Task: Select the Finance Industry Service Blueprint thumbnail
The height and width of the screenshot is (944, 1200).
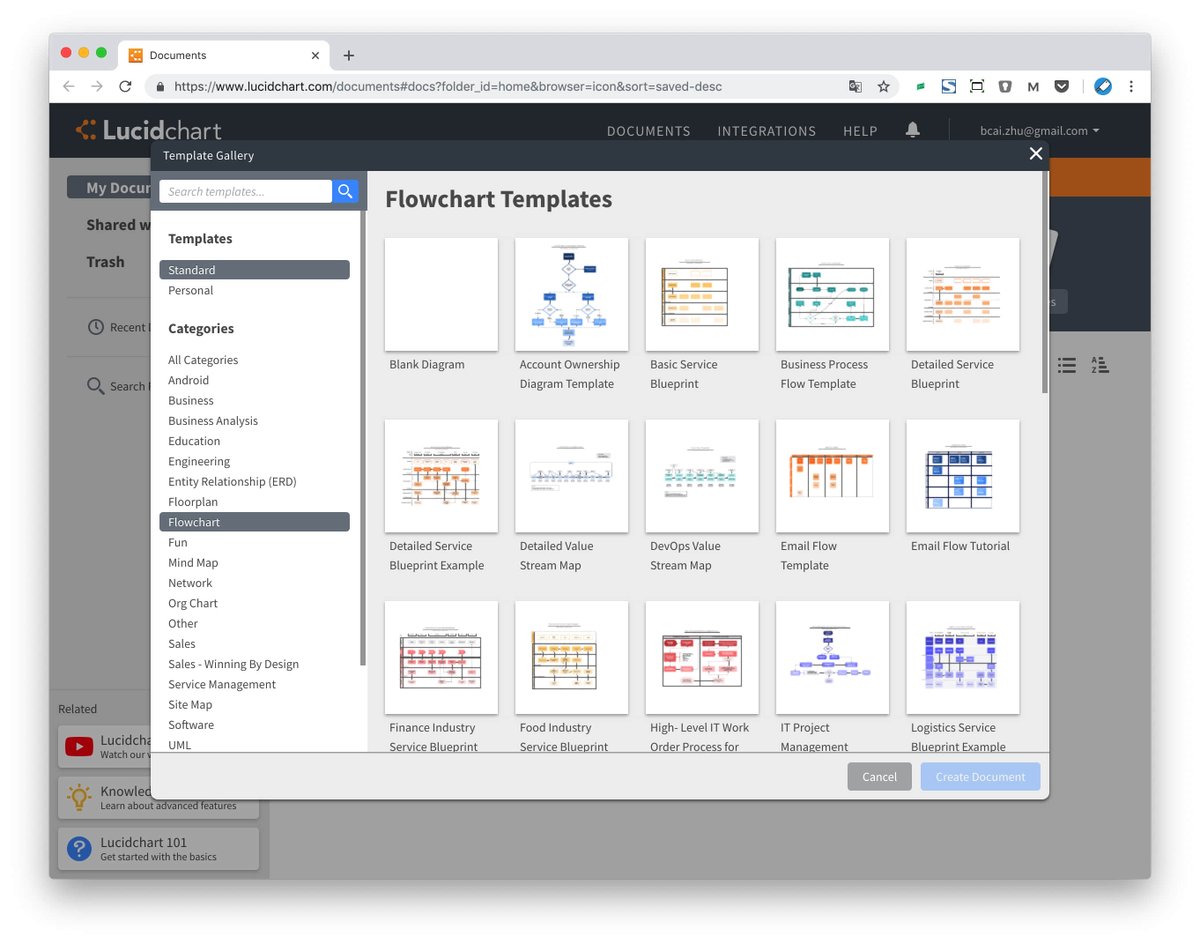Action: click(441, 657)
